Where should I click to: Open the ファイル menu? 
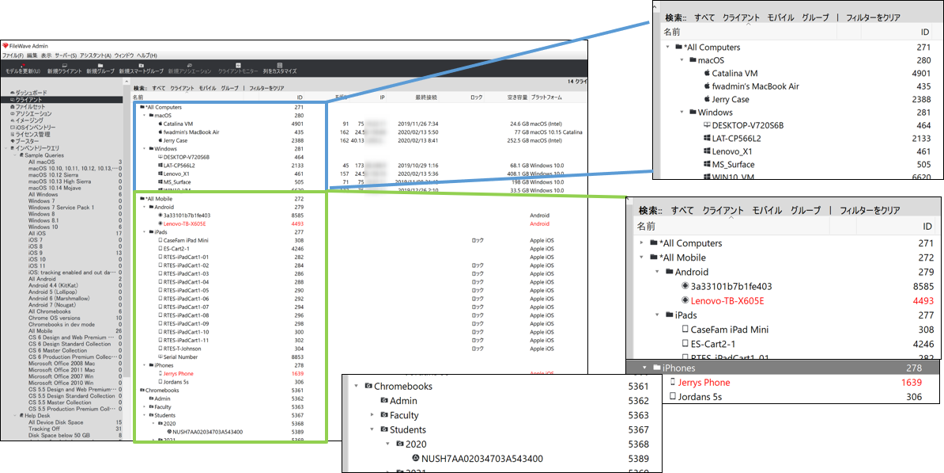click(x=12, y=54)
